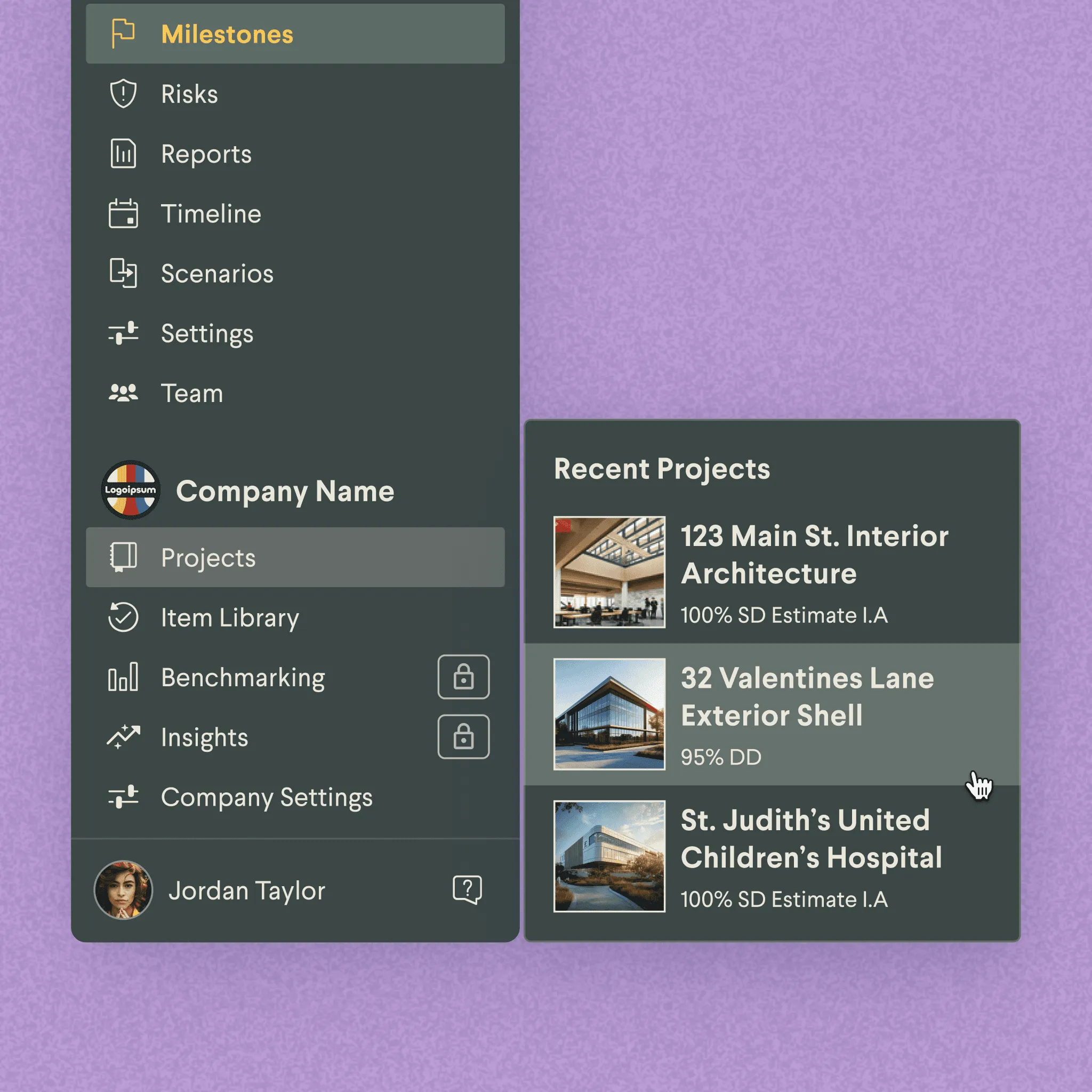This screenshot has height=1092, width=1092.
Task: Expand the Recent Projects list
Action: tap(662, 469)
